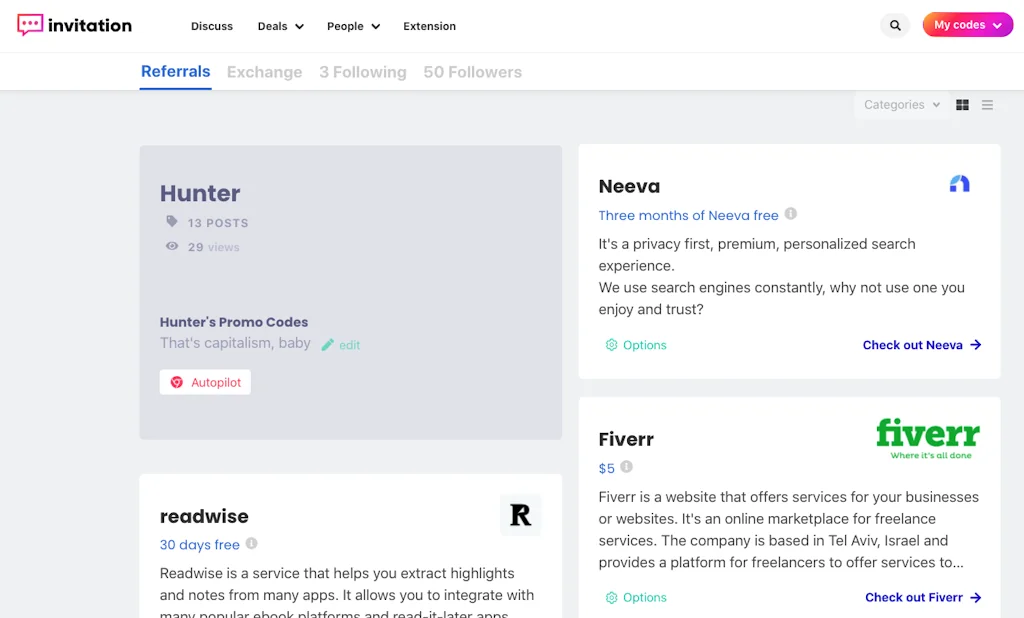Expand the People menu
This screenshot has width=1024, height=618.
point(353,26)
